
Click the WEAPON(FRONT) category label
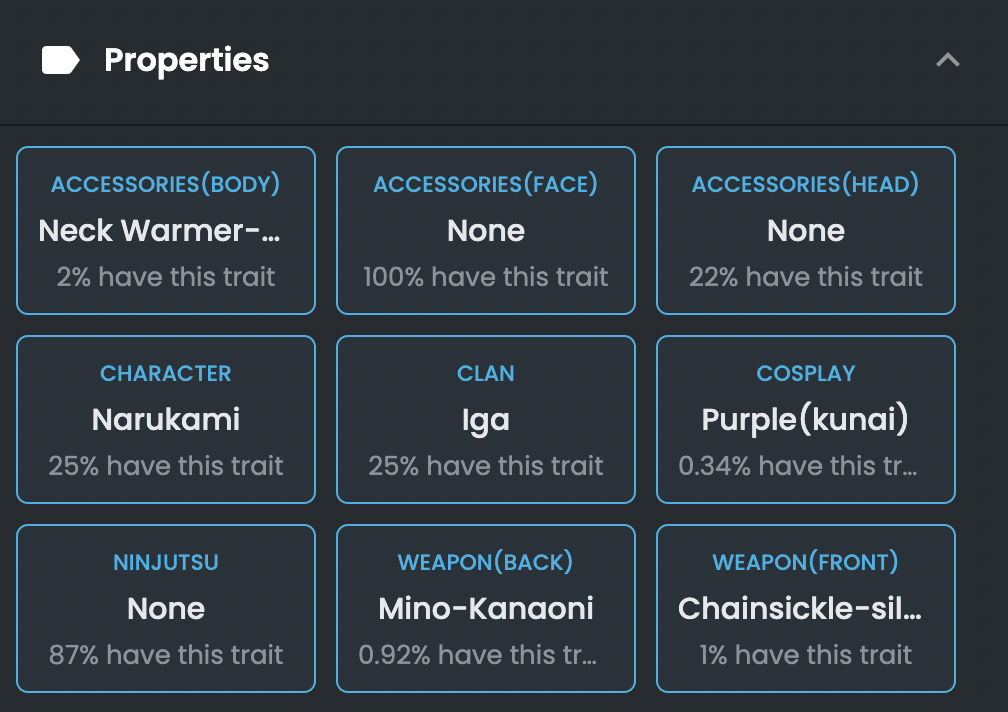pyautogui.click(x=805, y=562)
